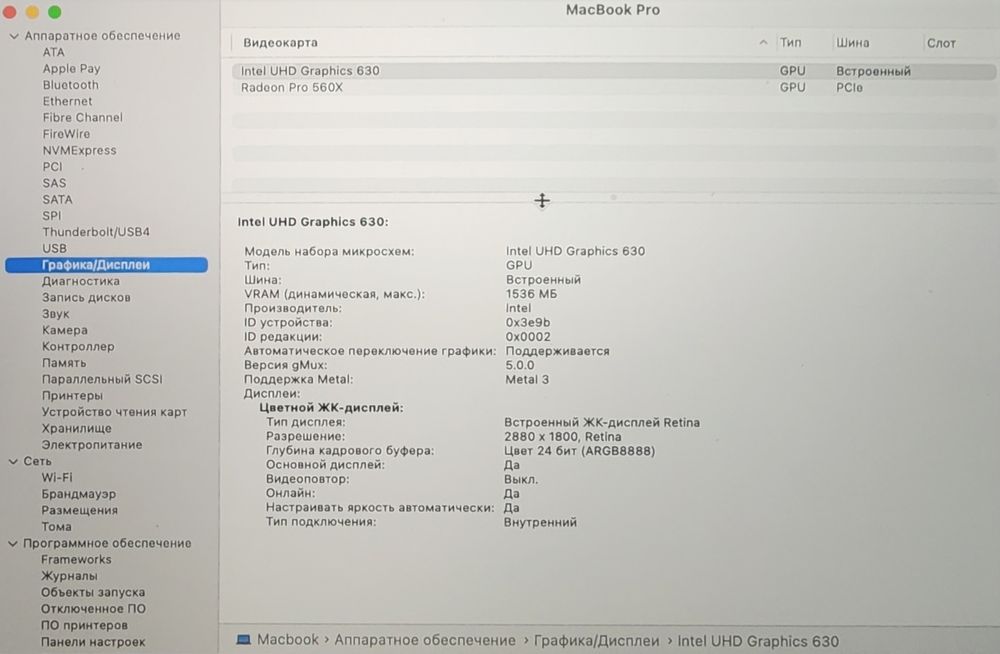
Task: Select Принтеры in the sidebar
Action: click(72, 396)
